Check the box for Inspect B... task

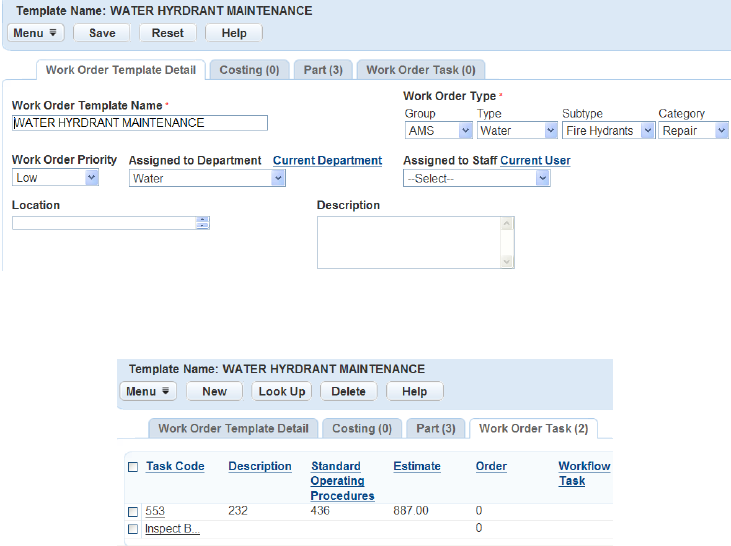[x=133, y=529]
